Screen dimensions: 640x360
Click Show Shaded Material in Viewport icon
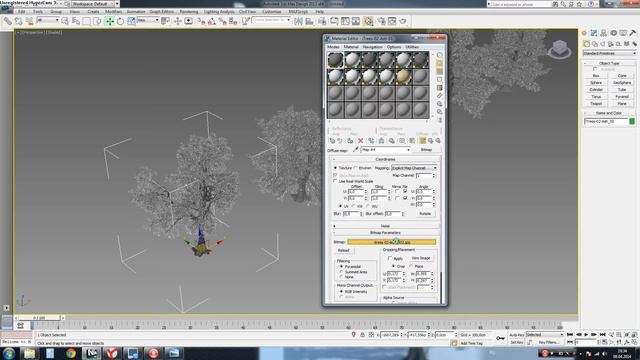click(x=413, y=141)
